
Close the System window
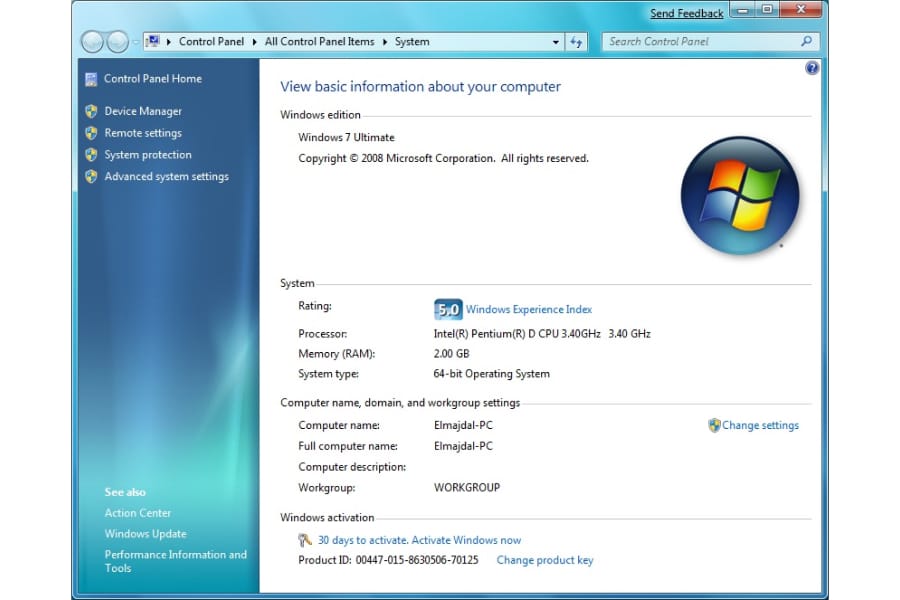[801, 10]
